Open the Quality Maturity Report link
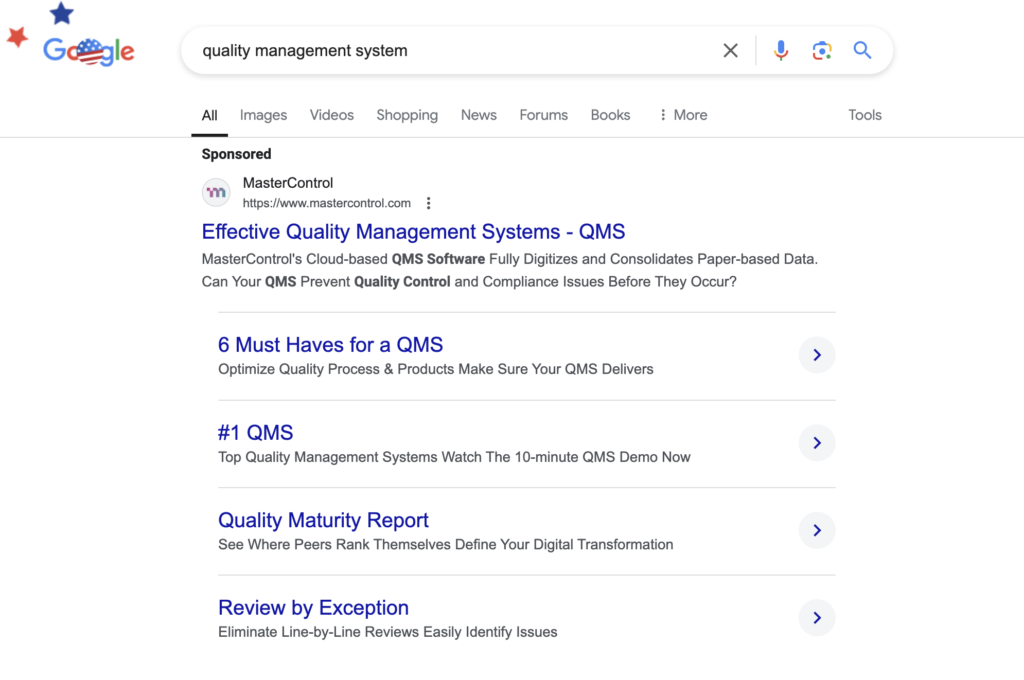The image size is (1024, 680). tap(323, 520)
